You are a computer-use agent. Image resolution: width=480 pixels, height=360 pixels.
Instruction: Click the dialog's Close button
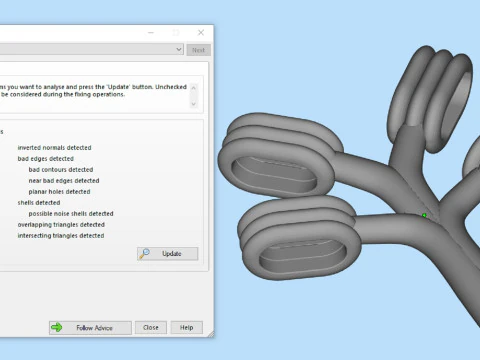click(151, 328)
